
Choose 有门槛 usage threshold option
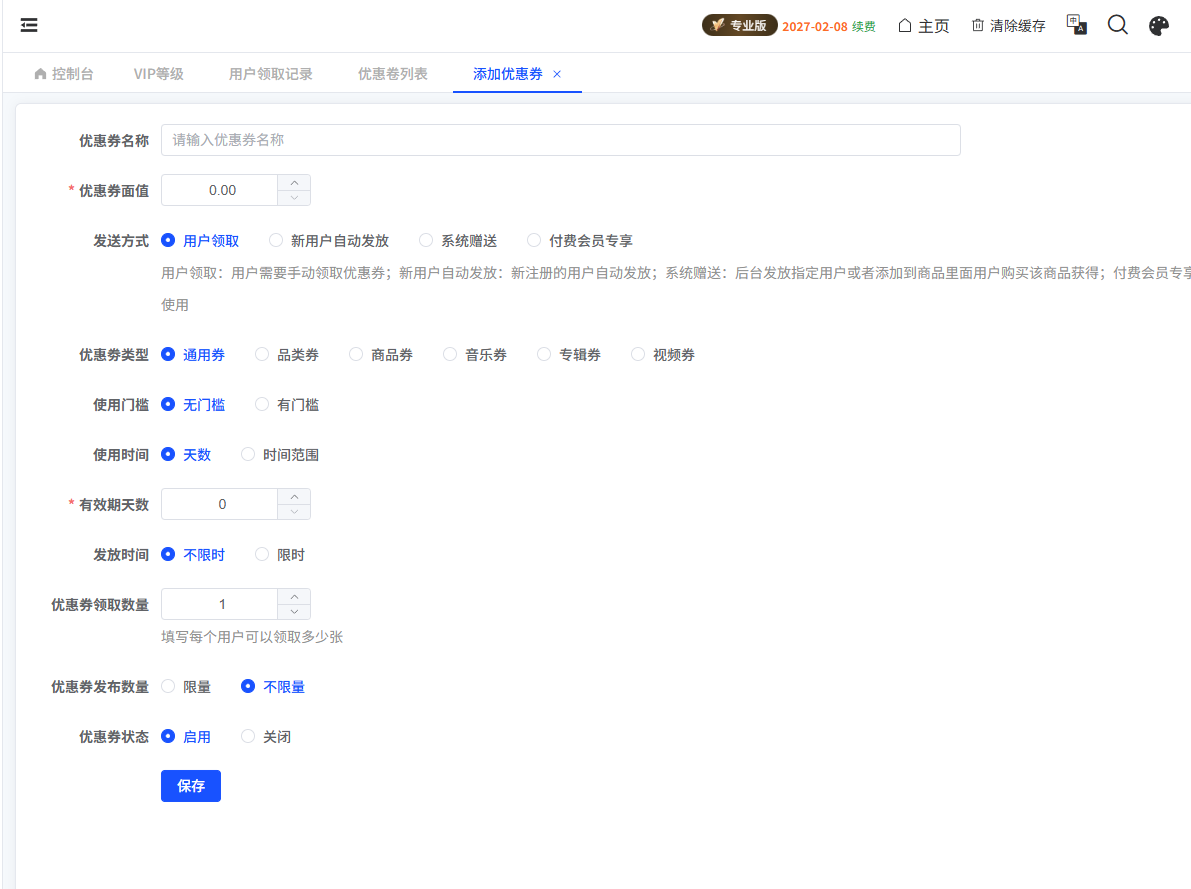[261, 404]
